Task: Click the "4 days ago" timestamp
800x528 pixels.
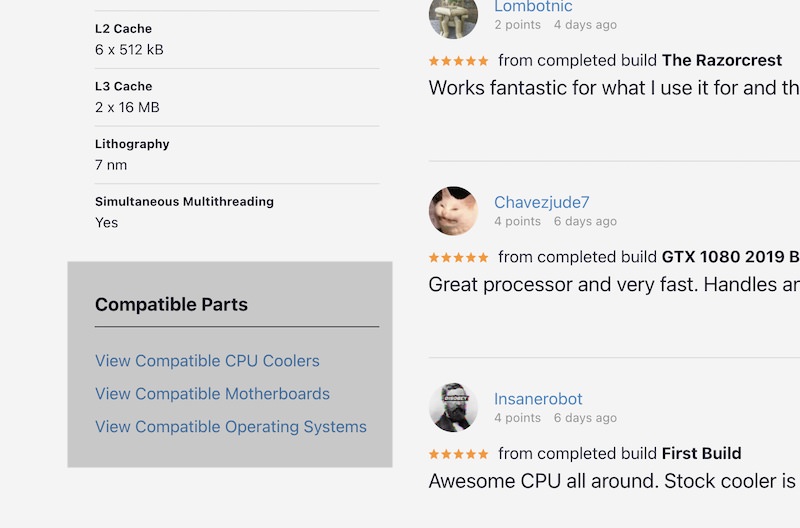Action: (585, 25)
